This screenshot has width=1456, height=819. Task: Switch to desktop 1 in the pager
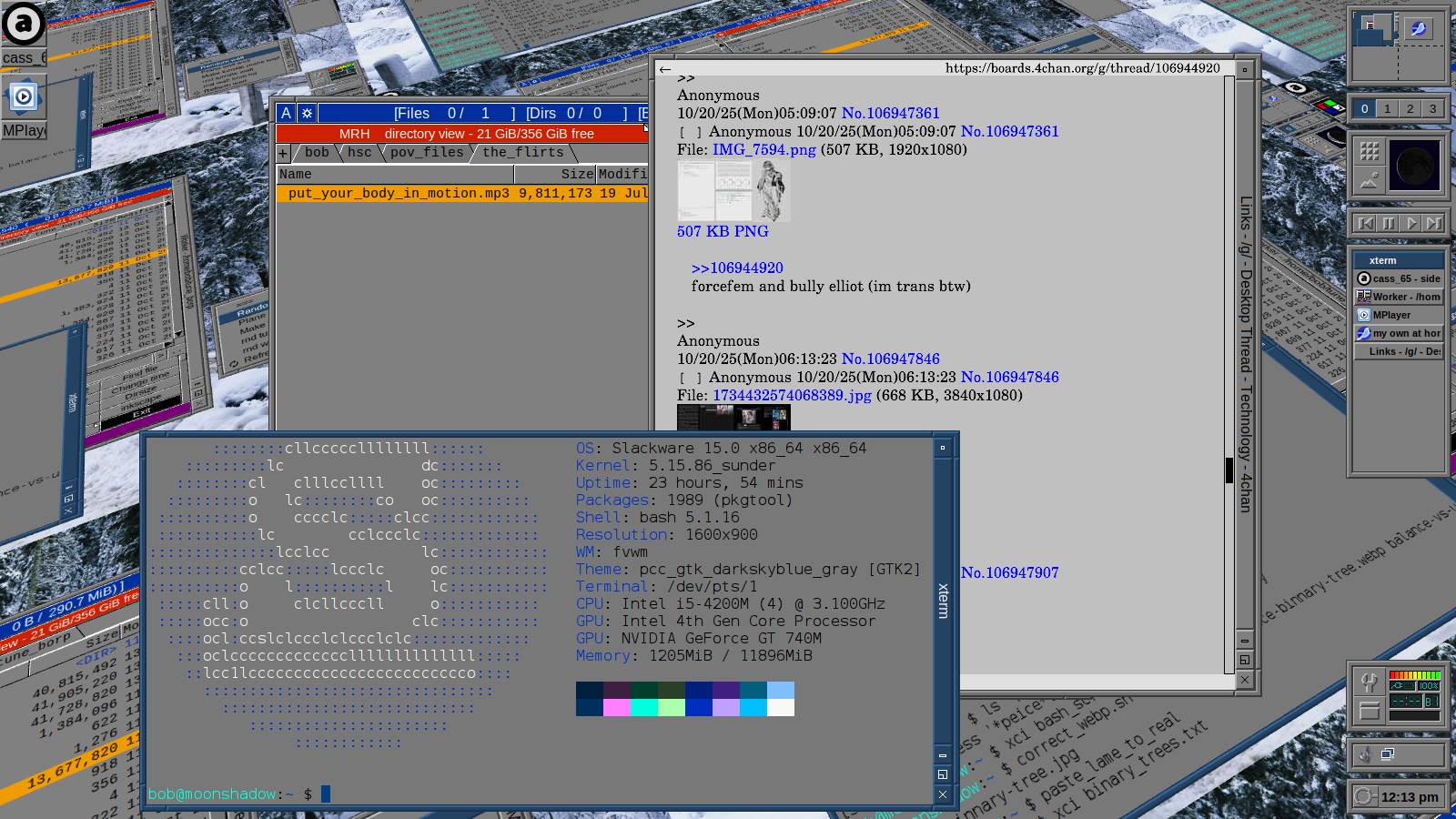point(1387,108)
